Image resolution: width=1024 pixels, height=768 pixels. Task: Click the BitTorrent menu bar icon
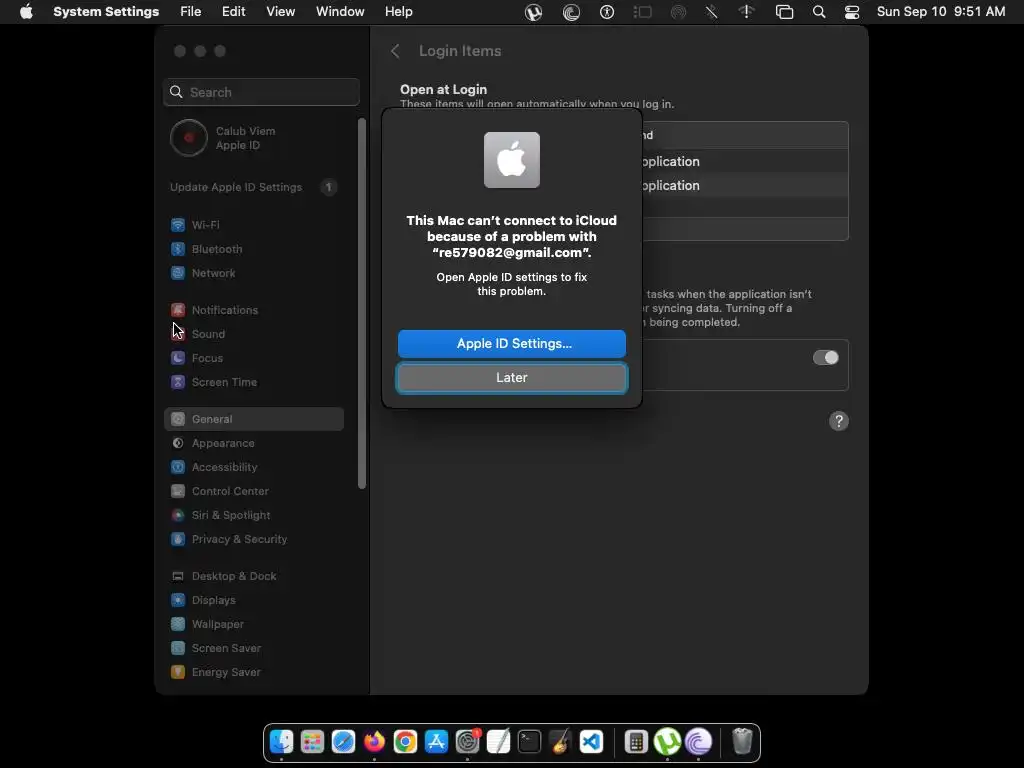tap(571, 12)
